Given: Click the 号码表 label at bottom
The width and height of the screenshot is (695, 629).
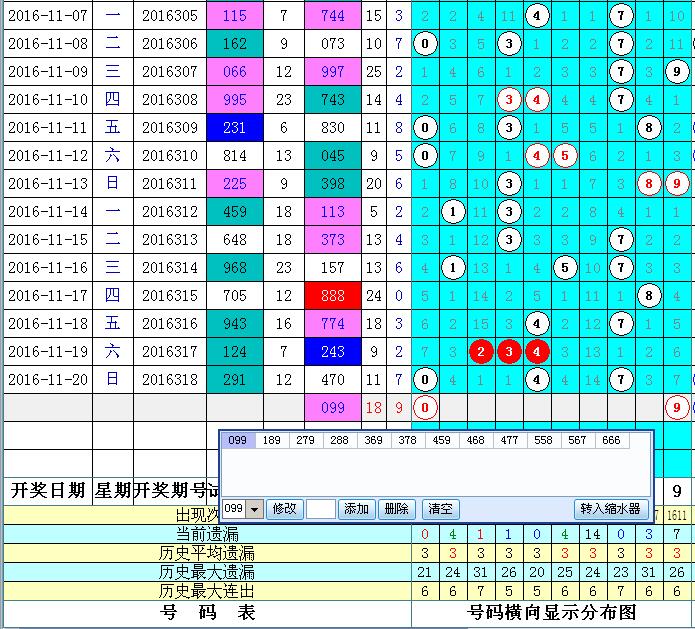Looking at the screenshot, I should tap(207, 612).
